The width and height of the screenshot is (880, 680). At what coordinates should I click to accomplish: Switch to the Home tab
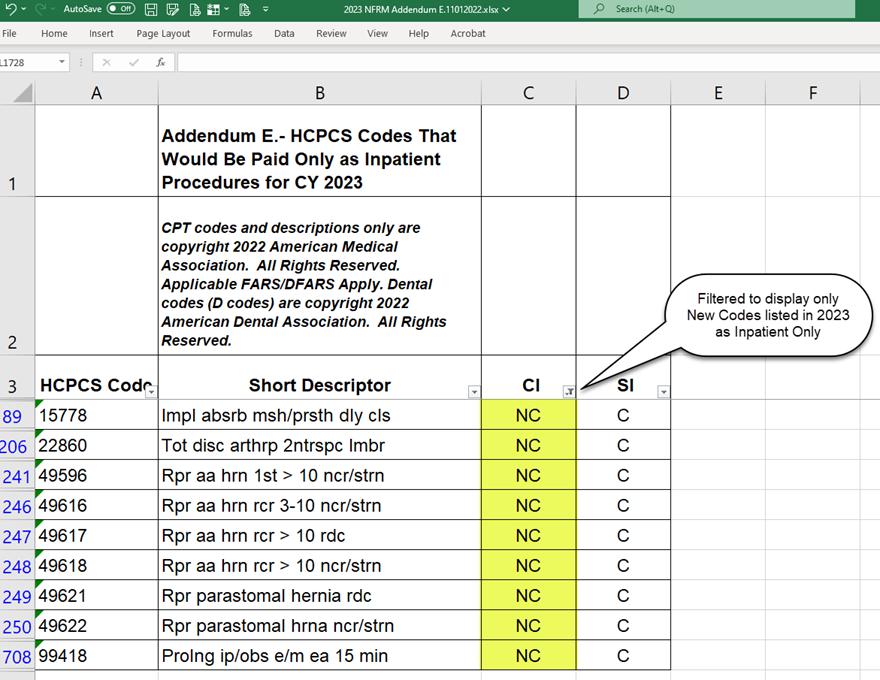pos(54,34)
